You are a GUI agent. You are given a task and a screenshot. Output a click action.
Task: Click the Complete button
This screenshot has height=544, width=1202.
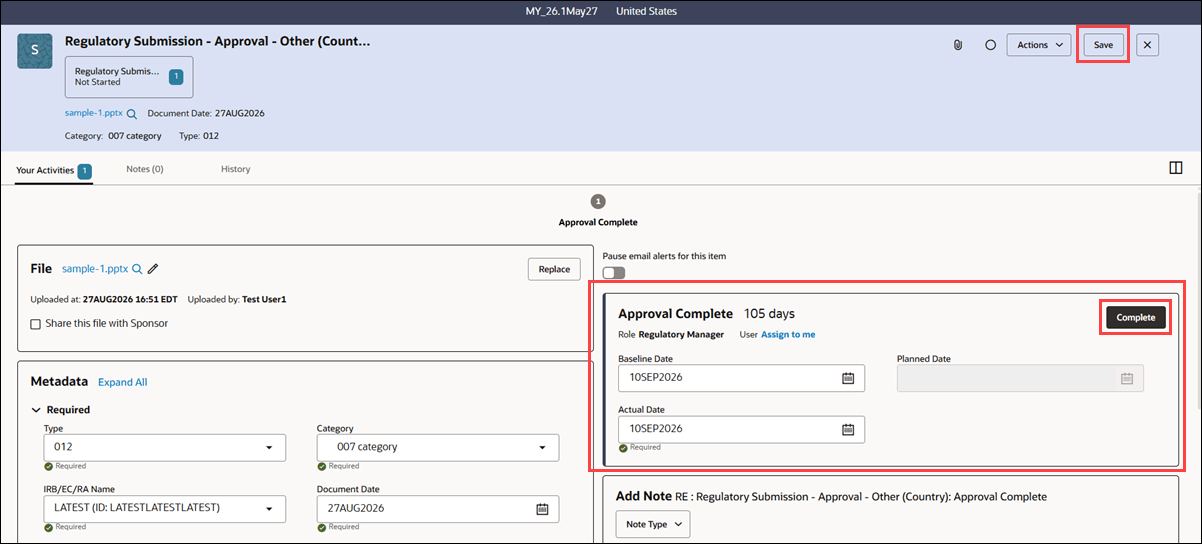(x=1135, y=317)
